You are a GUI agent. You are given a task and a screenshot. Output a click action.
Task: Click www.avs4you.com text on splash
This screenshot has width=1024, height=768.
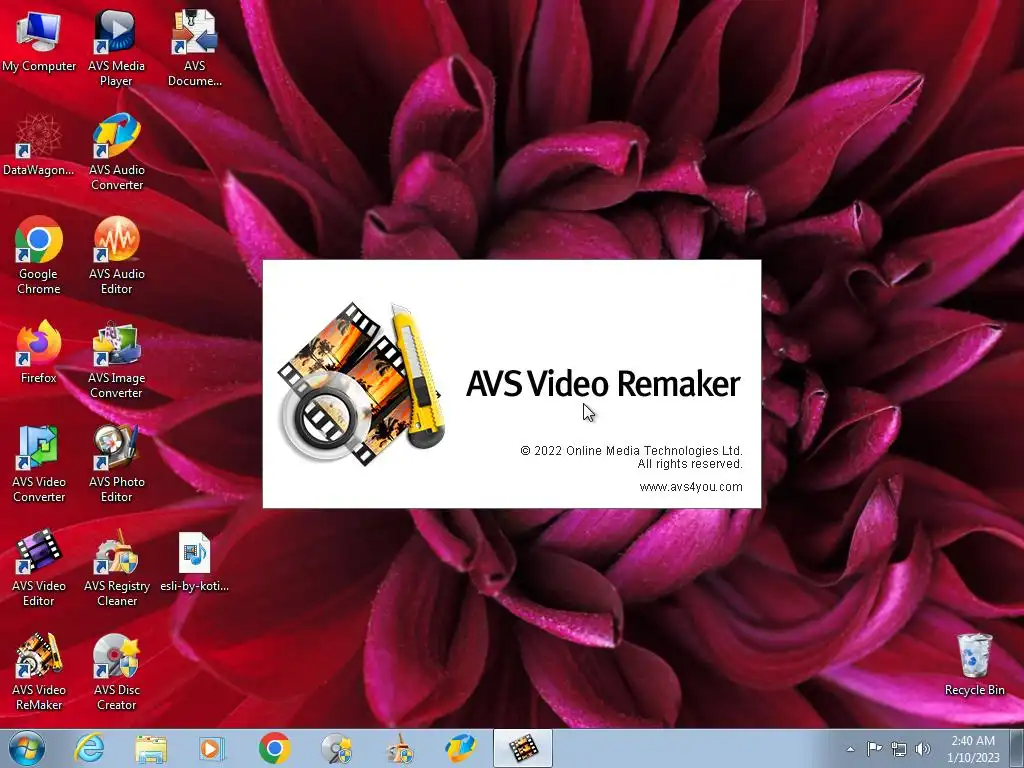pyautogui.click(x=691, y=487)
